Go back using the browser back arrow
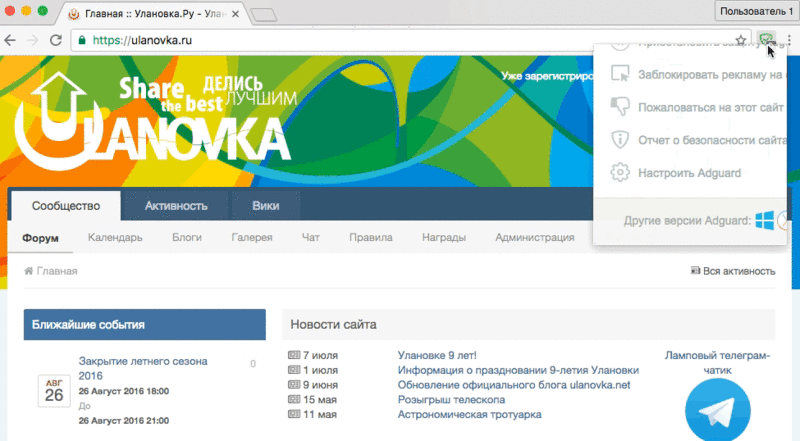Image resolution: width=800 pixels, height=441 pixels. click(x=11, y=41)
